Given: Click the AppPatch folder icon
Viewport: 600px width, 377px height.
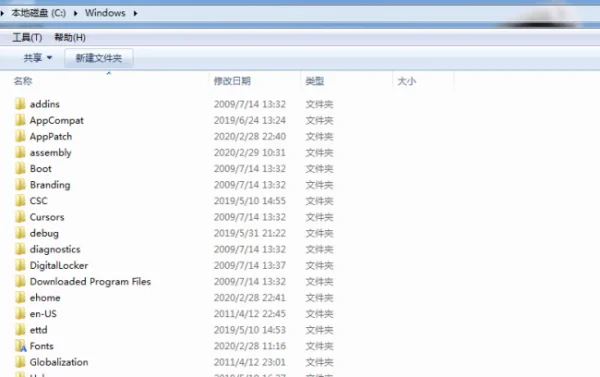Looking at the screenshot, I should coord(20,136).
